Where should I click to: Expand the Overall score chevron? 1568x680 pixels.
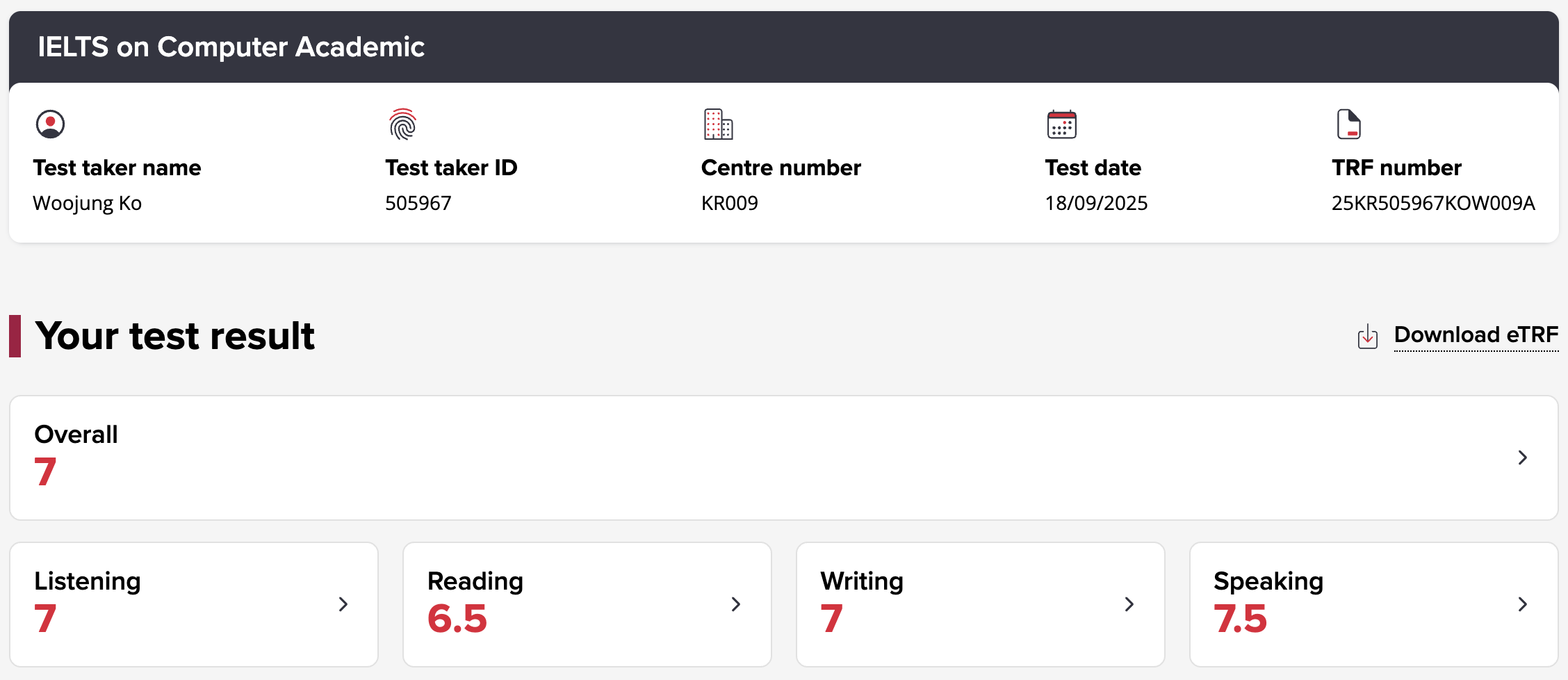(1522, 458)
